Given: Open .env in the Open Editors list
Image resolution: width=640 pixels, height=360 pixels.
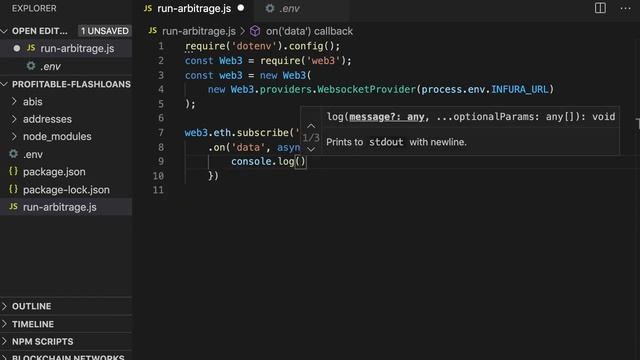Looking at the screenshot, I should (66, 66).
